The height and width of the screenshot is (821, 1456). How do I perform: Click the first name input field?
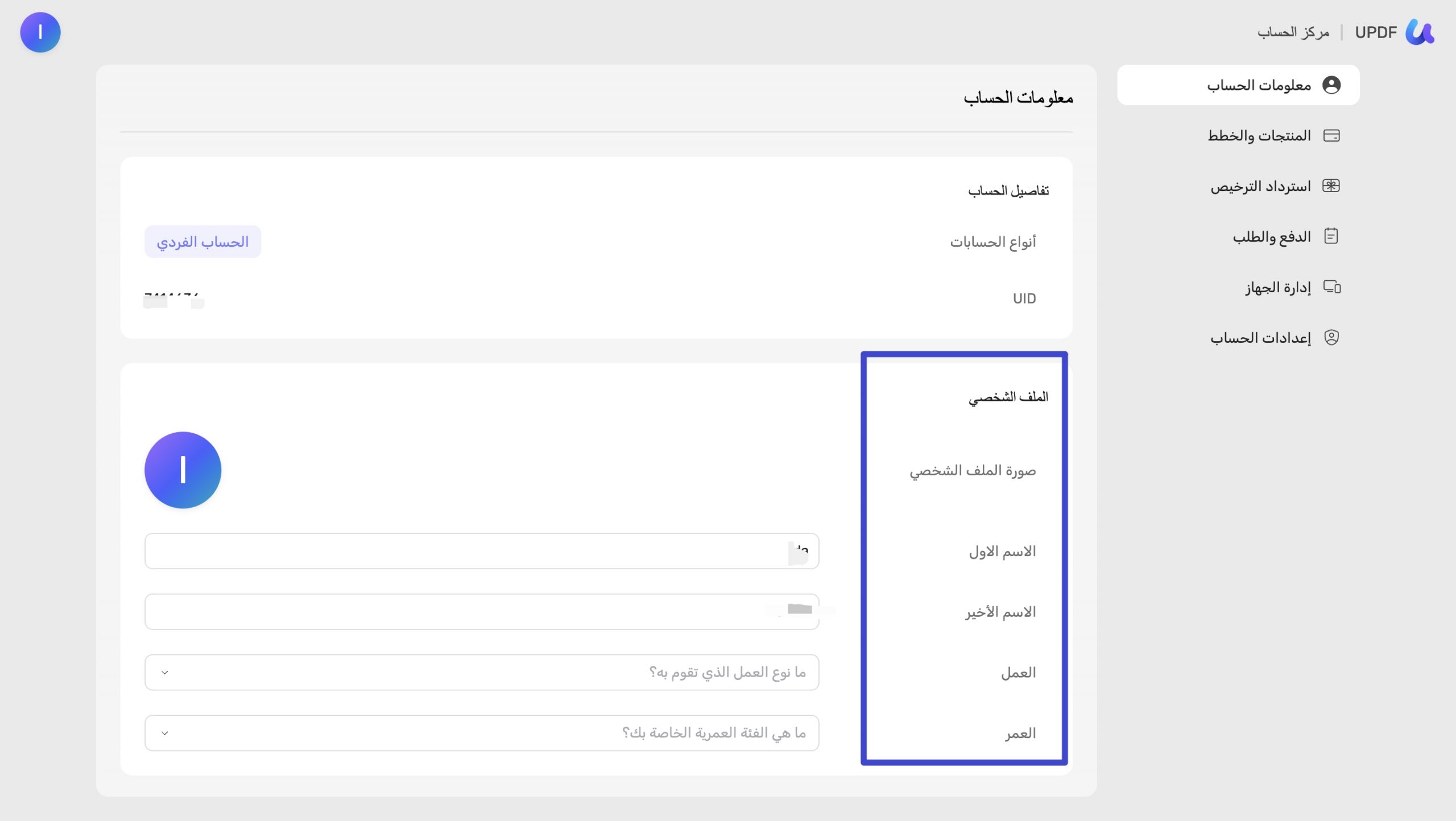click(482, 551)
